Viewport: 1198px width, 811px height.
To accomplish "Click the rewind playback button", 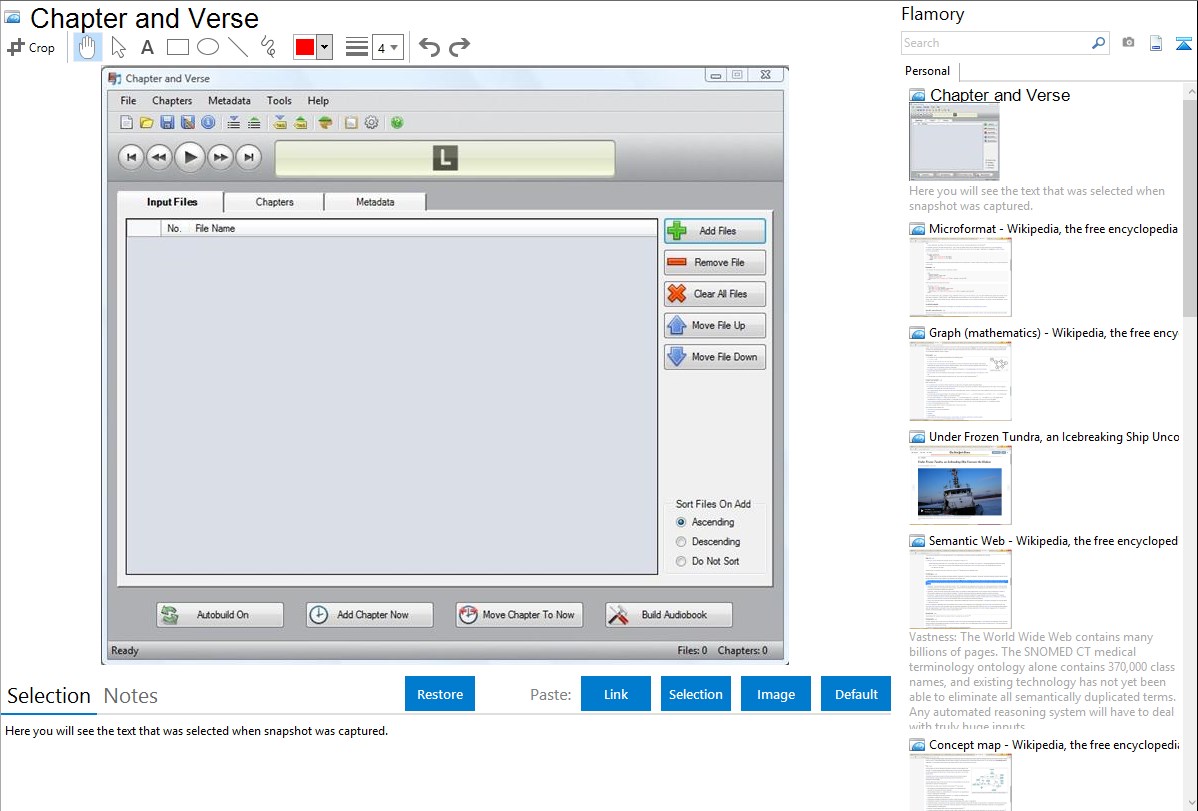I will tap(159, 157).
